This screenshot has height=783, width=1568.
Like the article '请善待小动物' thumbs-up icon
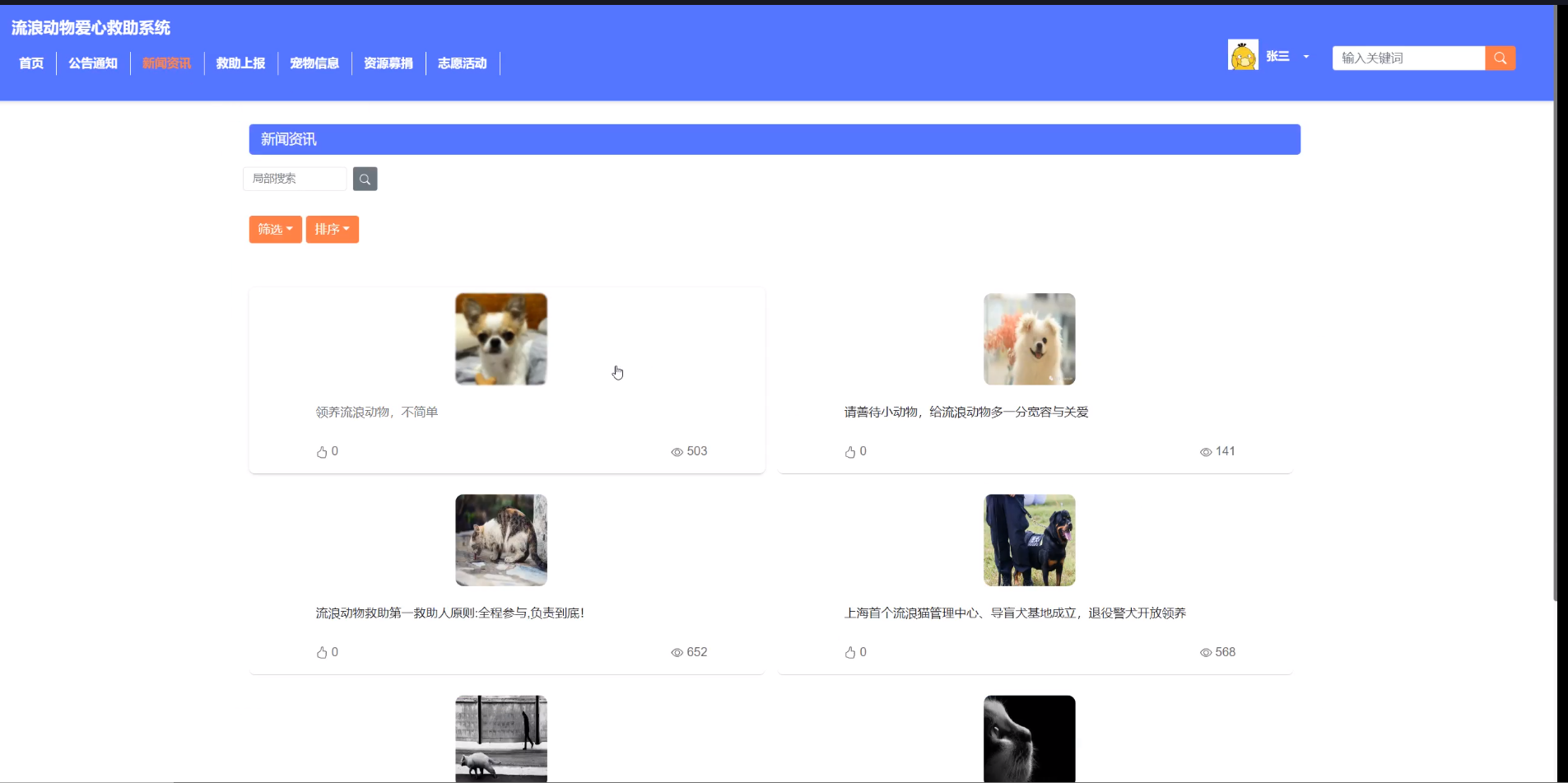850,452
